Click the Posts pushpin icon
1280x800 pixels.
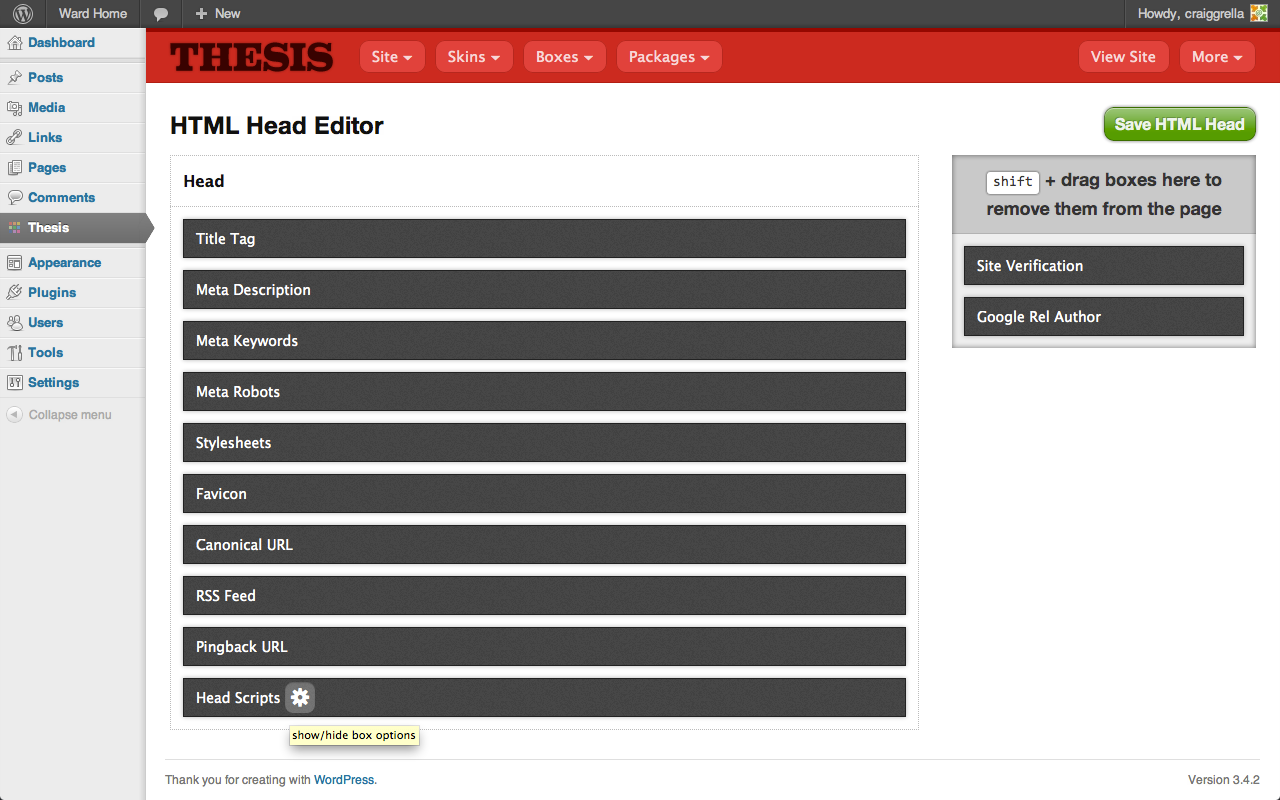[14, 78]
